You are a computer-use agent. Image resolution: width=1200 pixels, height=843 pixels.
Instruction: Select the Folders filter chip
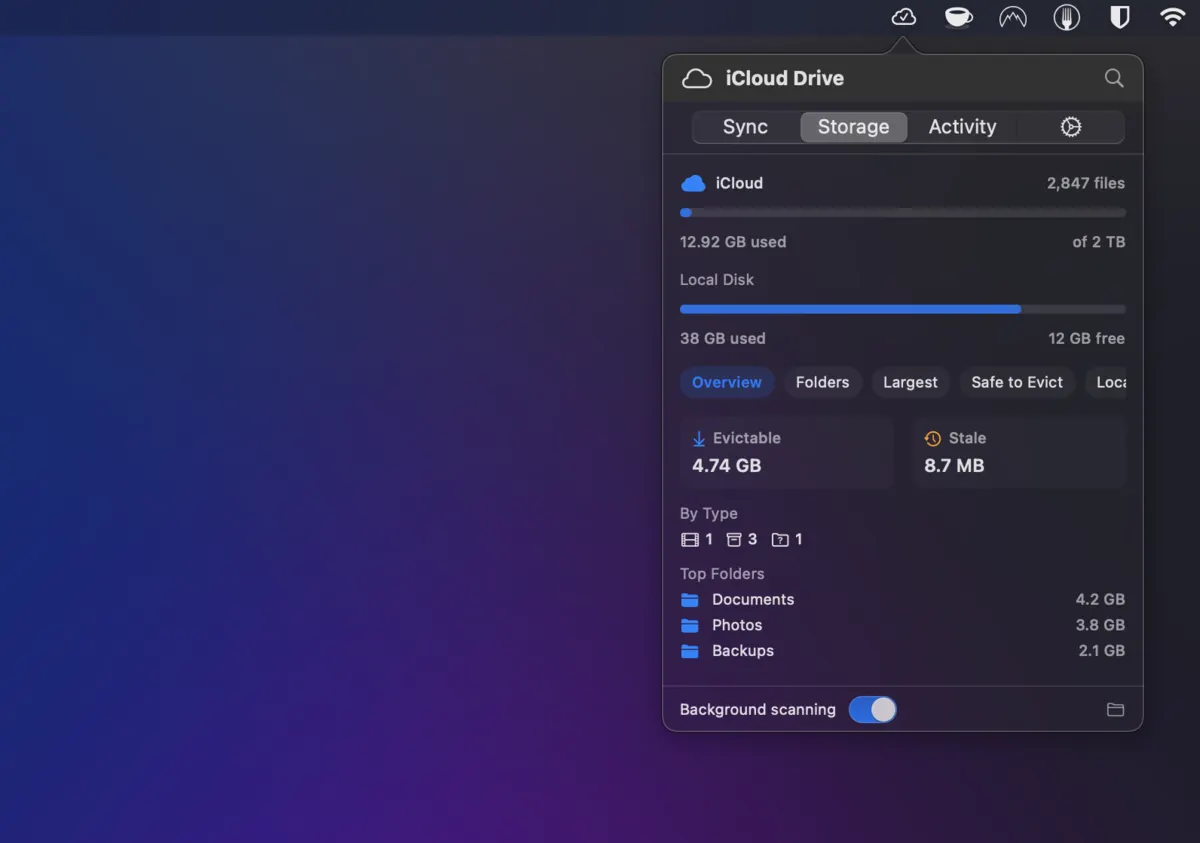pyautogui.click(x=823, y=382)
